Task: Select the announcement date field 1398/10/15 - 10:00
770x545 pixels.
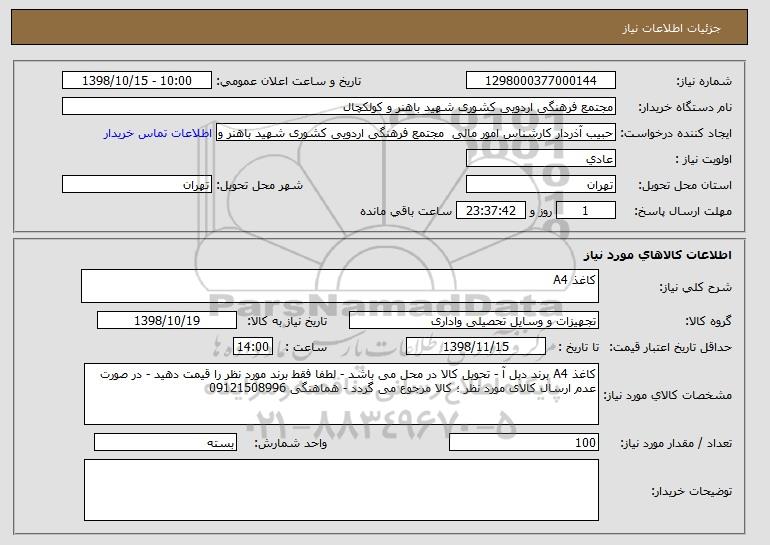Action: tap(137, 81)
